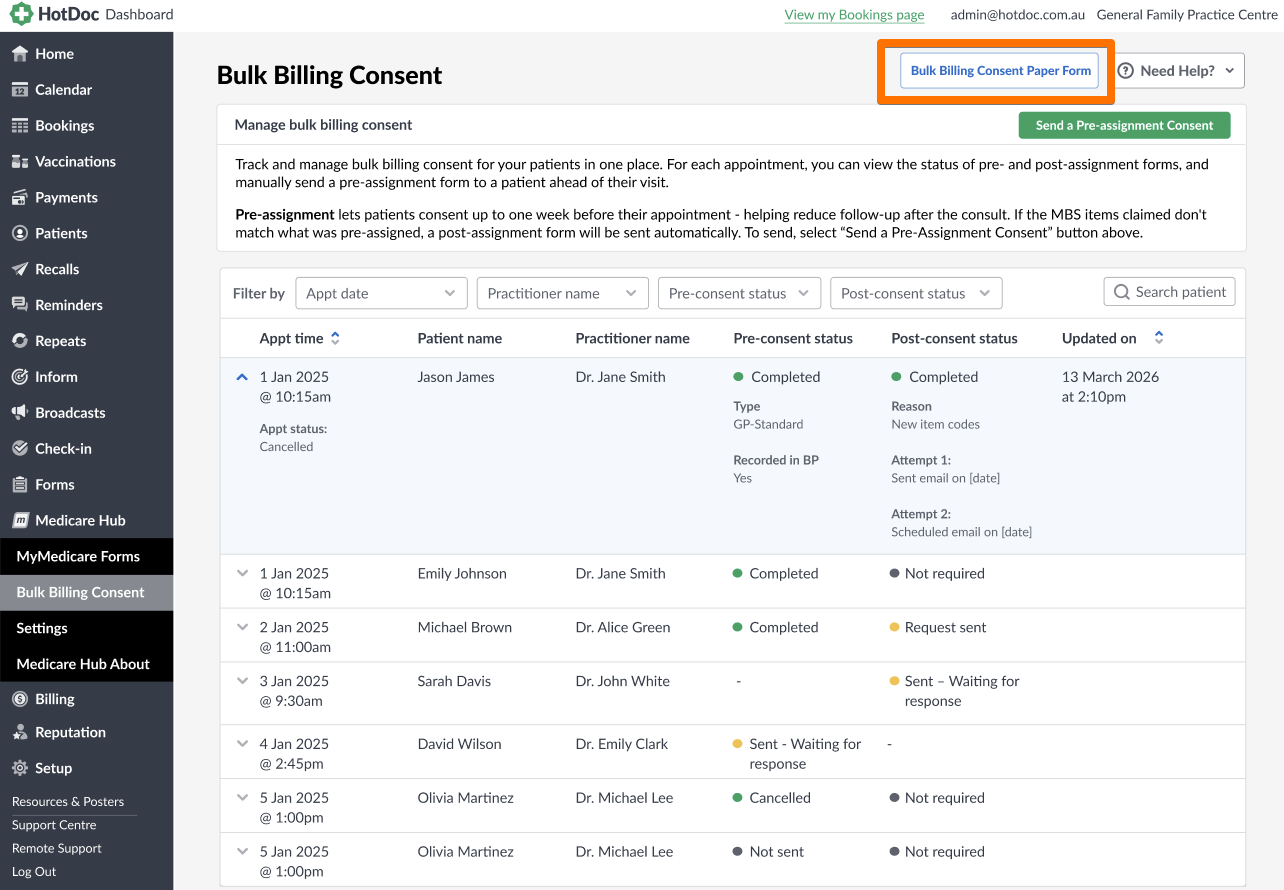Open the Check-in checkmark icon
Image resolution: width=1284 pixels, height=890 pixels.
point(19,449)
